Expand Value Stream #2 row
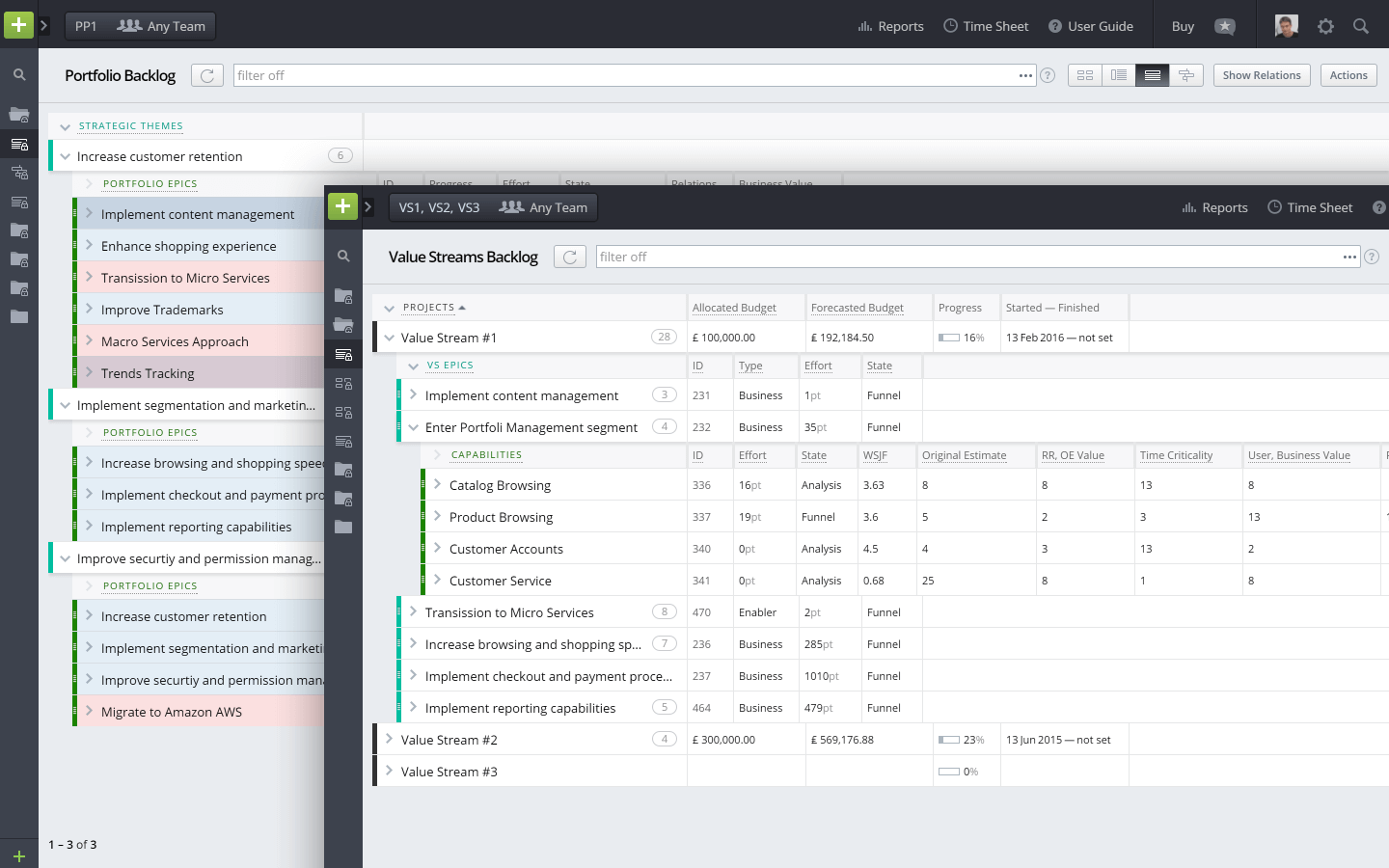The image size is (1389, 868). pyautogui.click(x=390, y=740)
